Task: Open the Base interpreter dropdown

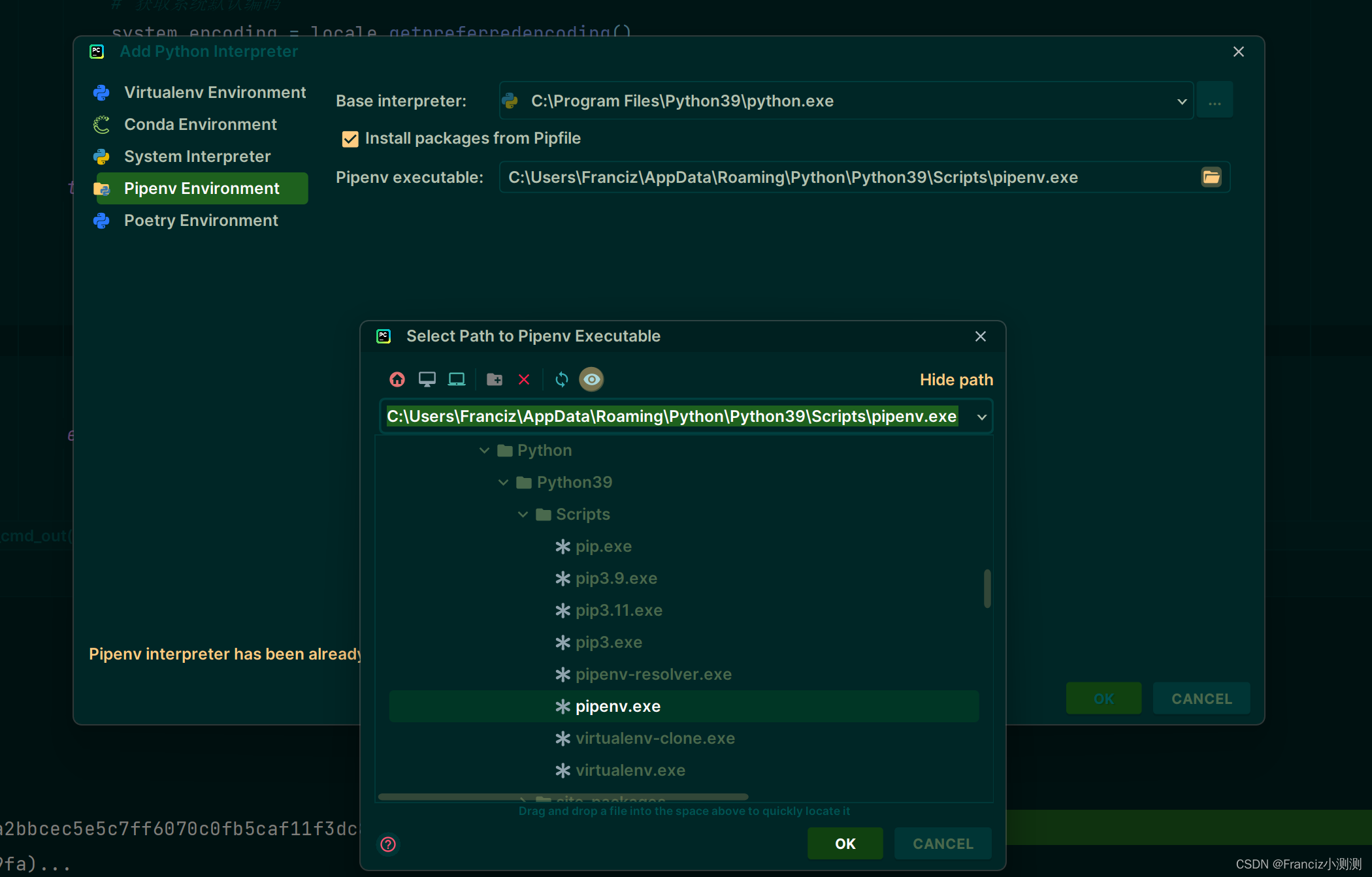Action: (x=1181, y=101)
